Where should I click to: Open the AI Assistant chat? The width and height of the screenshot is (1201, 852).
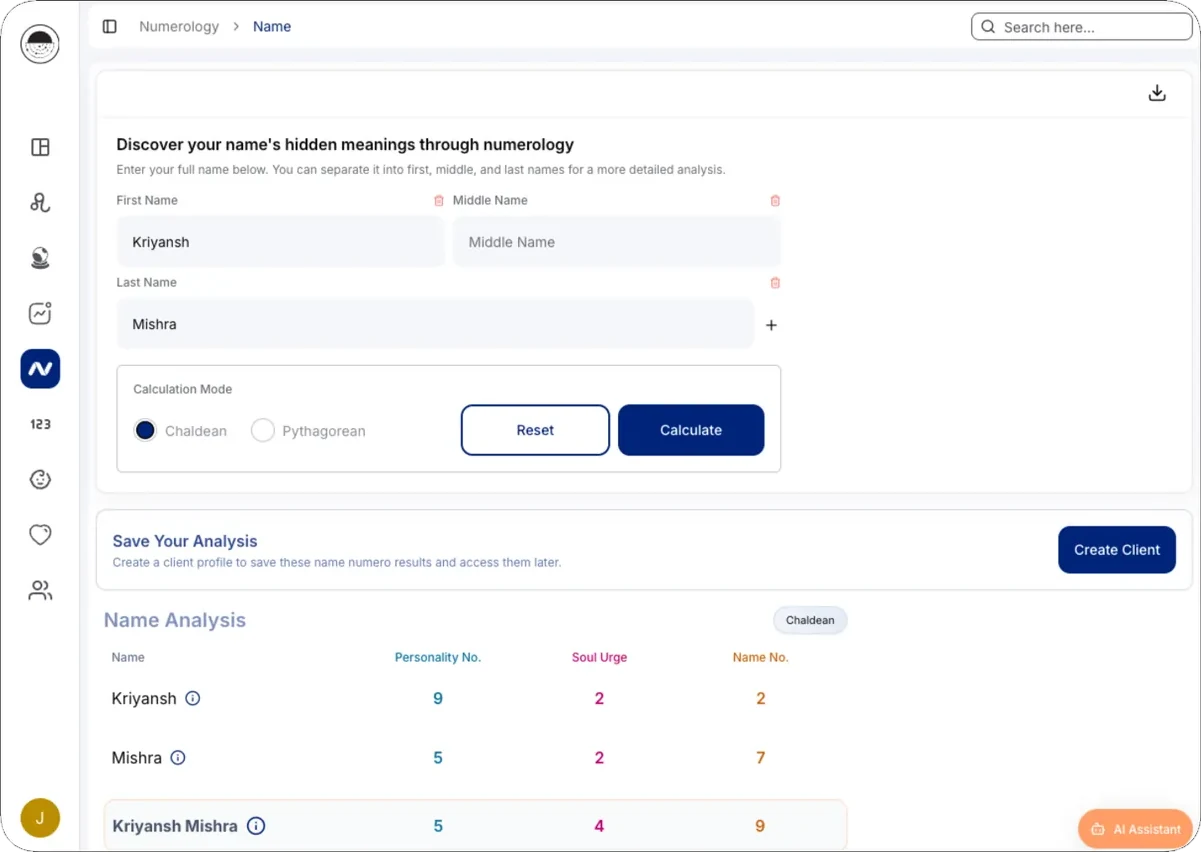pos(1136,829)
